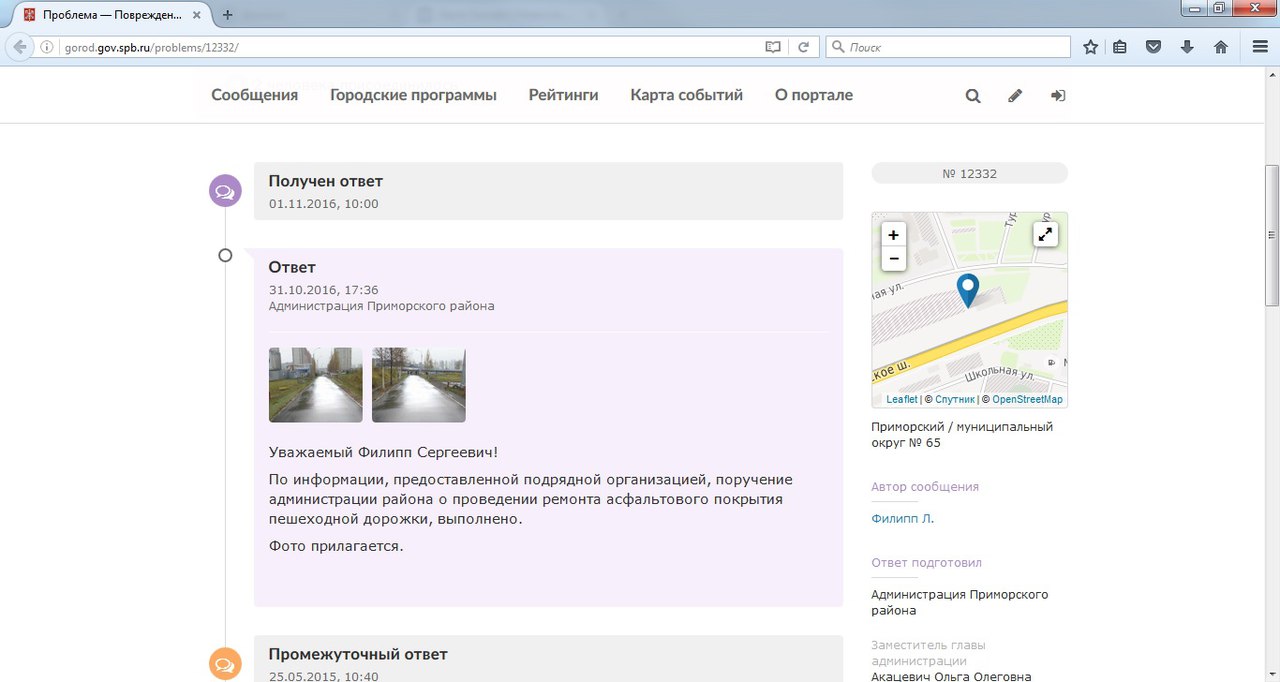The height and width of the screenshot is (682, 1280).
Task: Zoom out on the map
Action: 893,259
